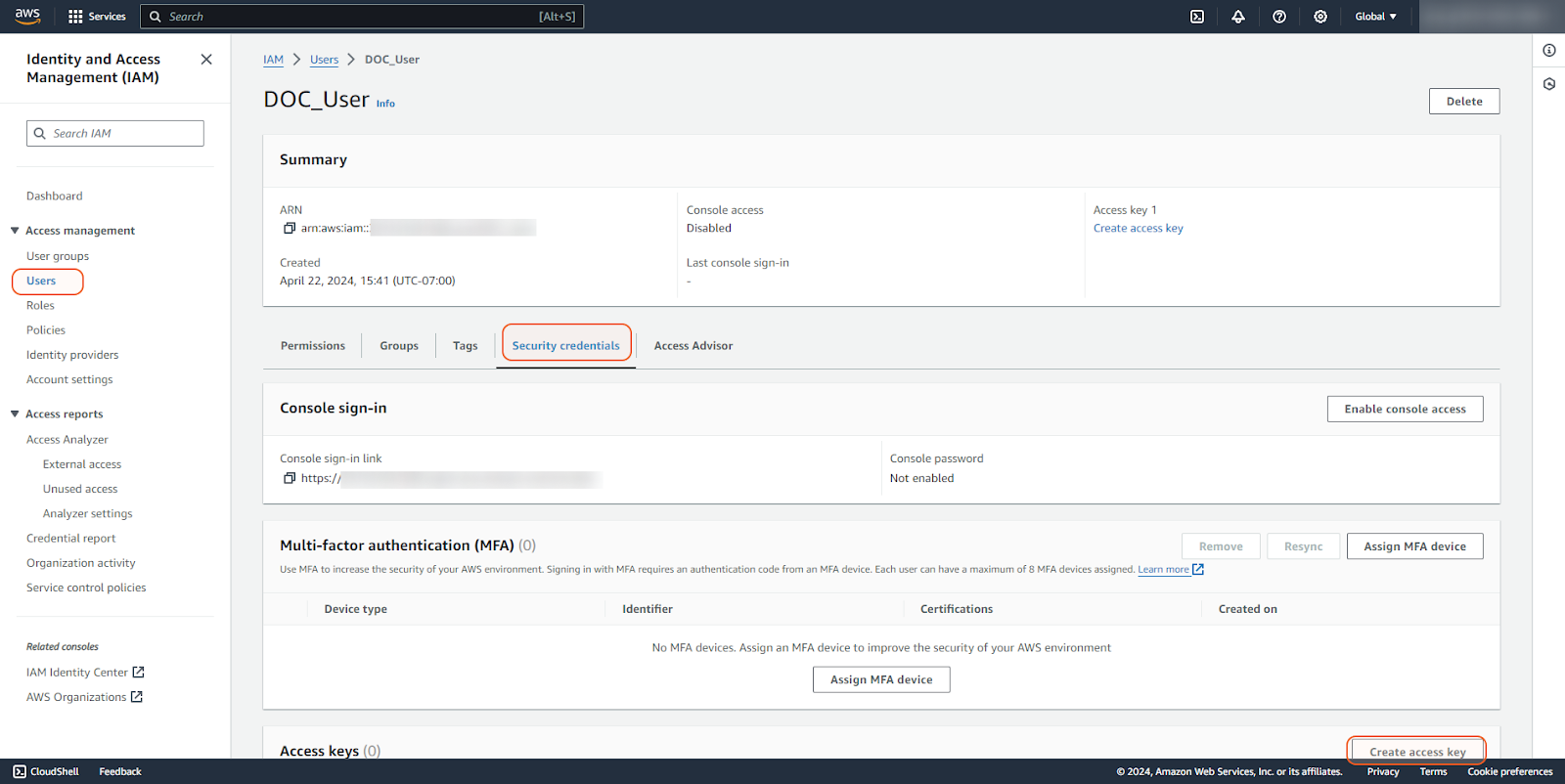Open the help question mark icon
The height and width of the screenshot is (784, 1565).
click(x=1278, y=17)
